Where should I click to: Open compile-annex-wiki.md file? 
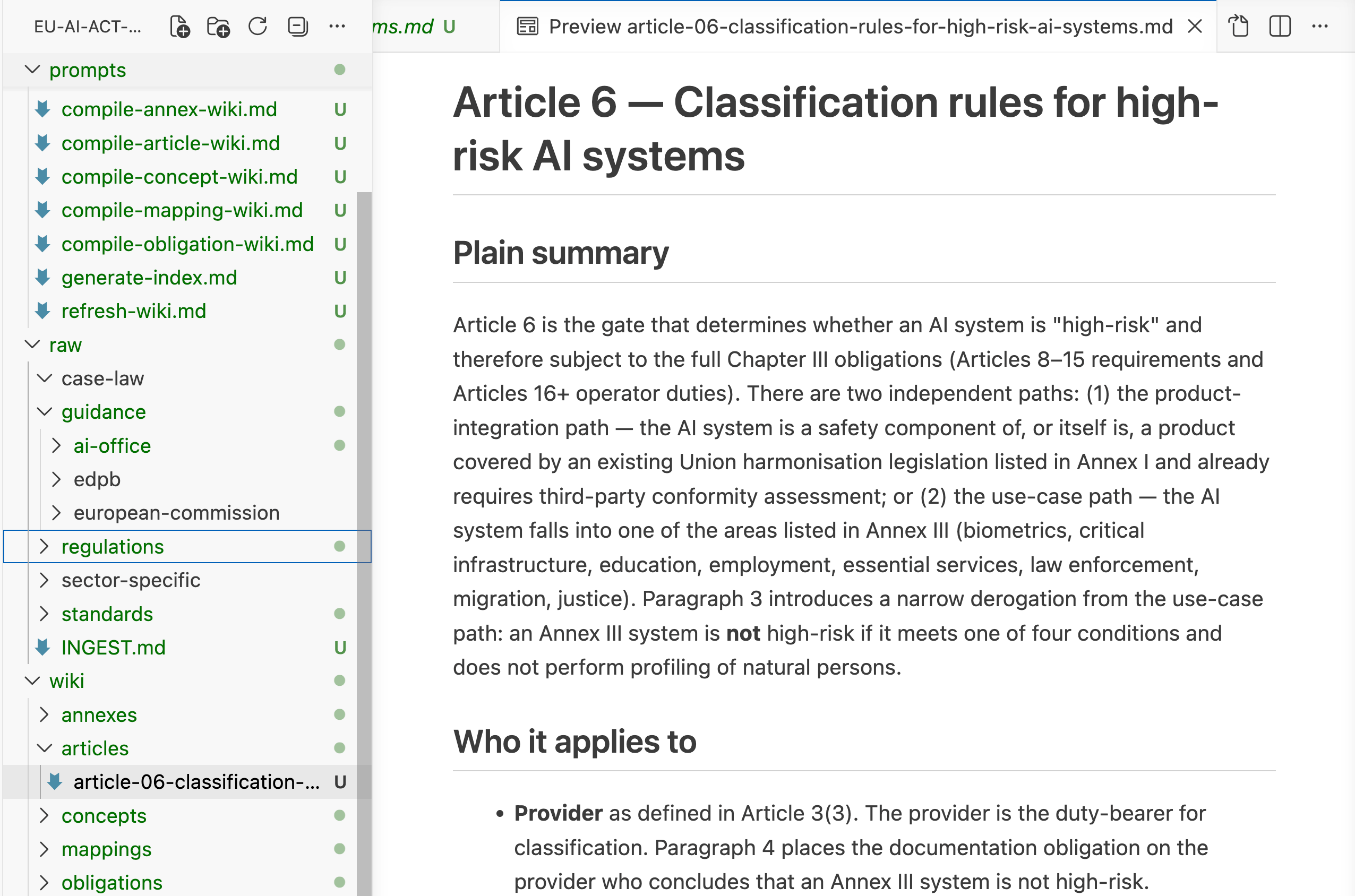169,109
